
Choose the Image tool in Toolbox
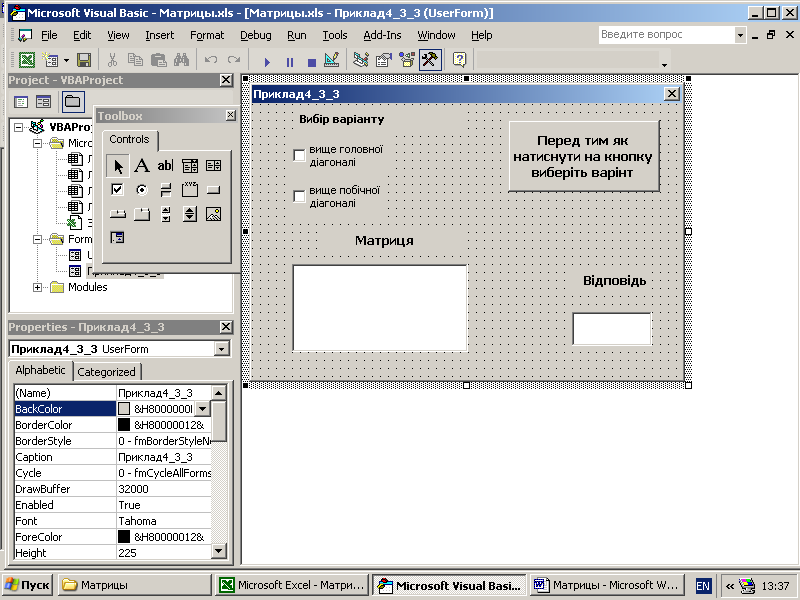point(213,214)
